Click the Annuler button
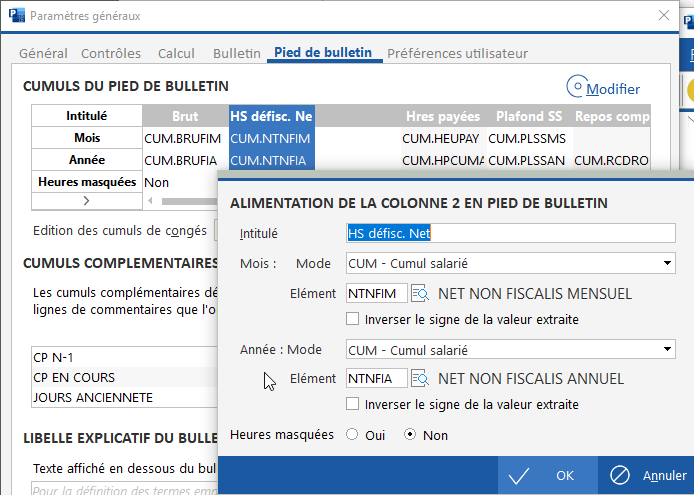The height and width of the screenshot is (495, 694). [x=646, y=476]
